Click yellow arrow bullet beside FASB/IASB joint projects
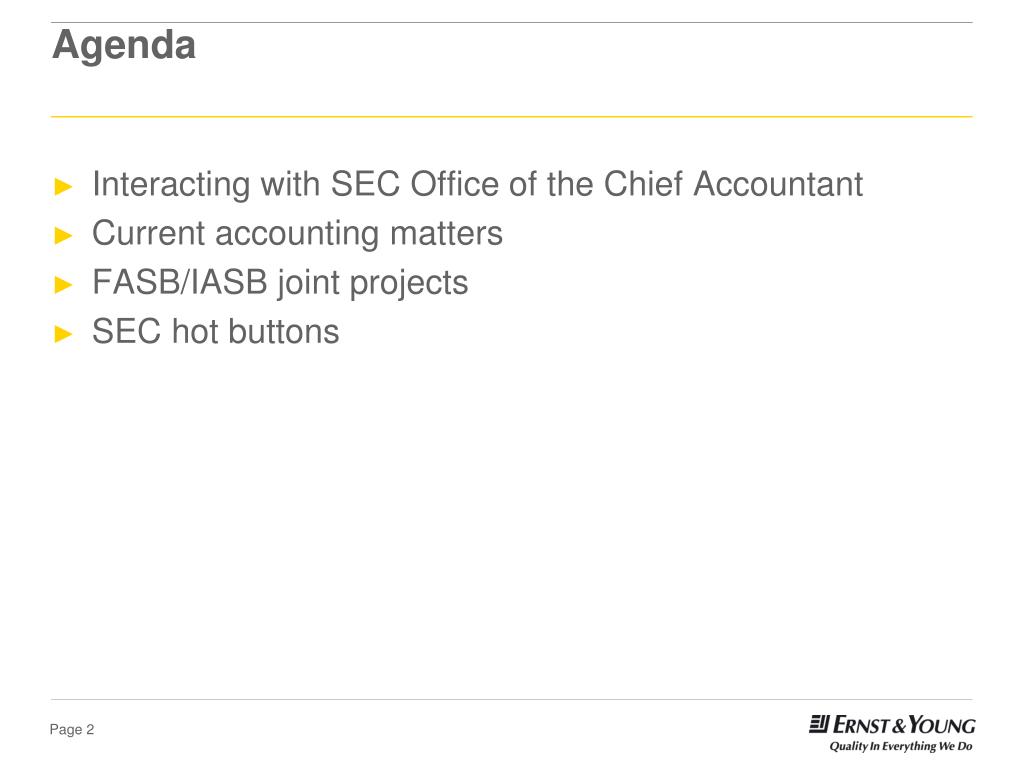Viewport: 1024px width, 768px height. pos(63,285)
